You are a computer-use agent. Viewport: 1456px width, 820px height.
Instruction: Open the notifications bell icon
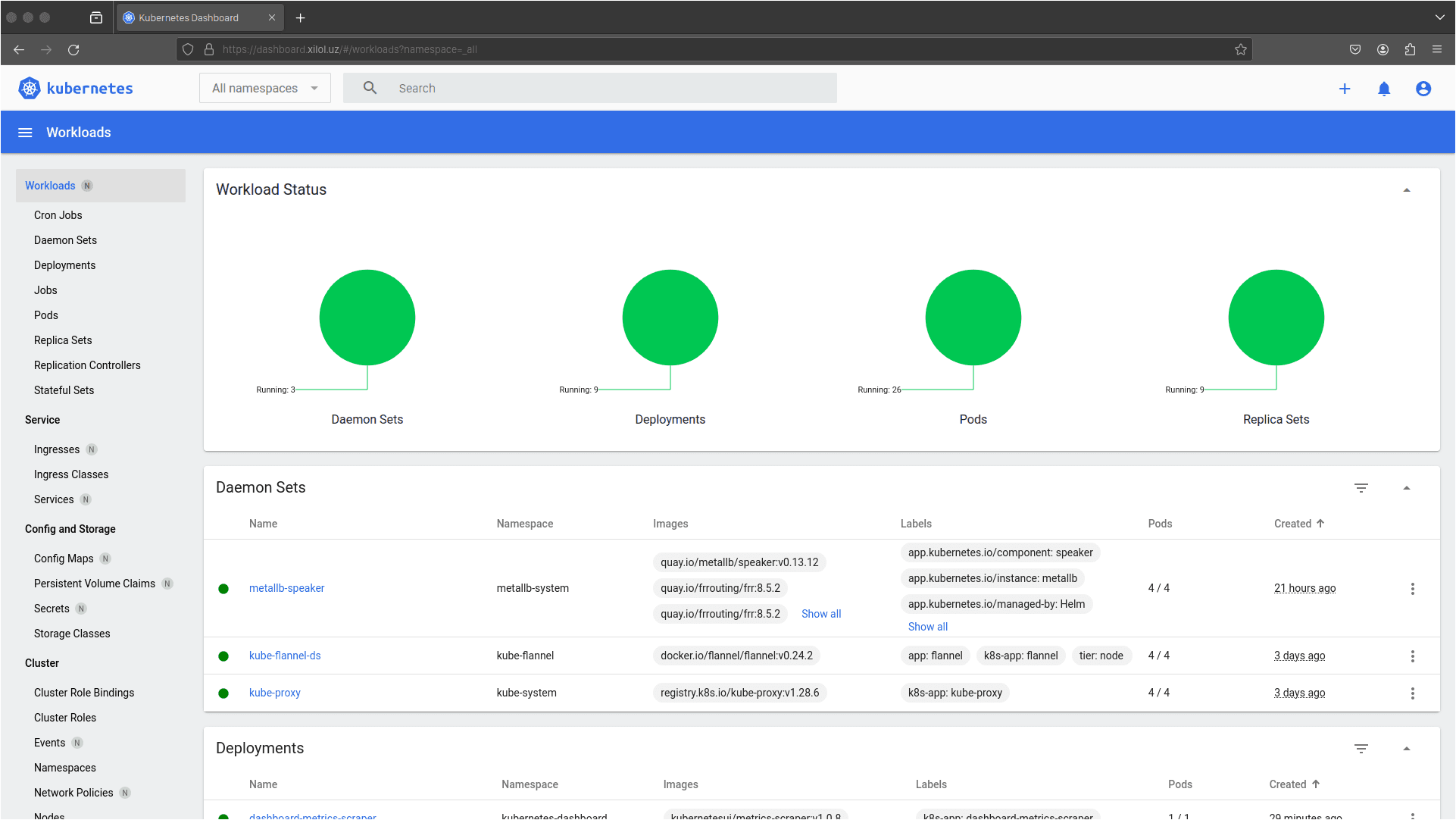coord(1384,89)
